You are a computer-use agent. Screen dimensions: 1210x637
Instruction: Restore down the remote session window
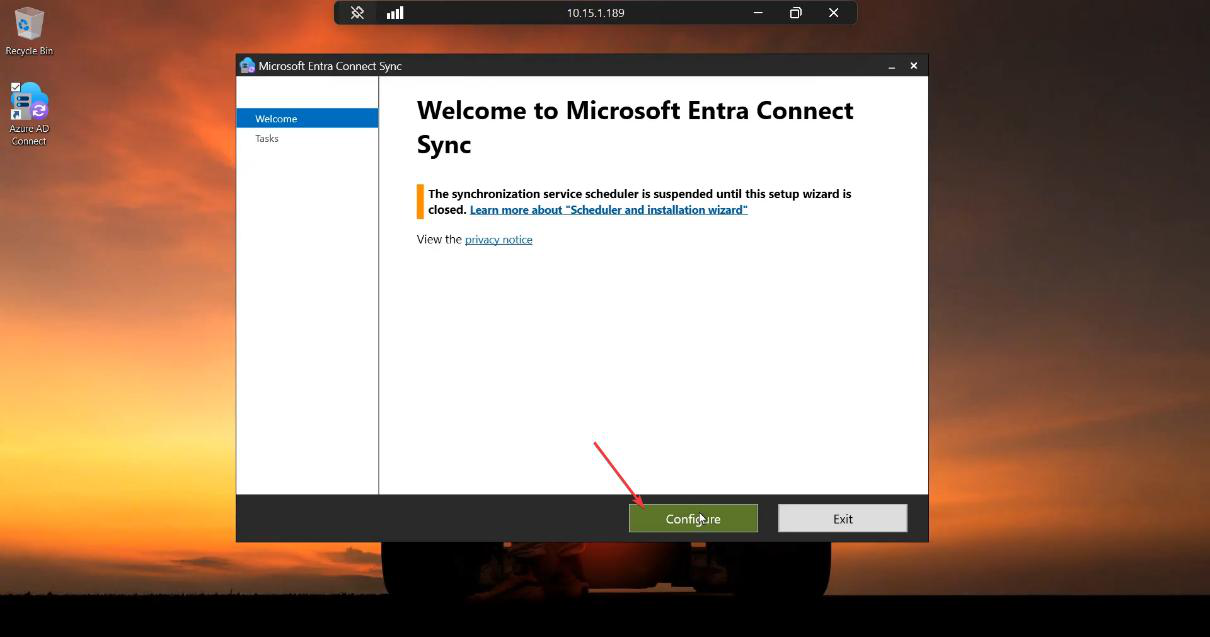796,13
